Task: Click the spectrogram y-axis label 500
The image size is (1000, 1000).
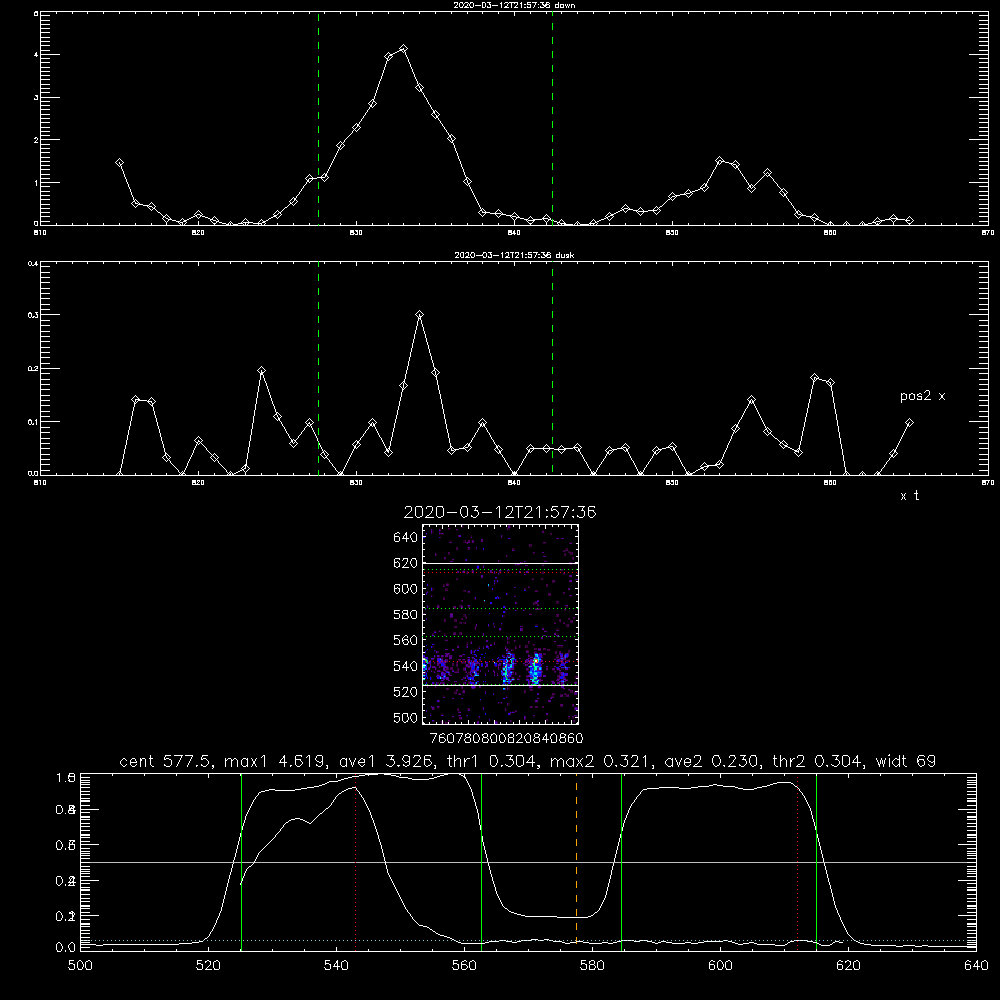Action: point(406,717)
